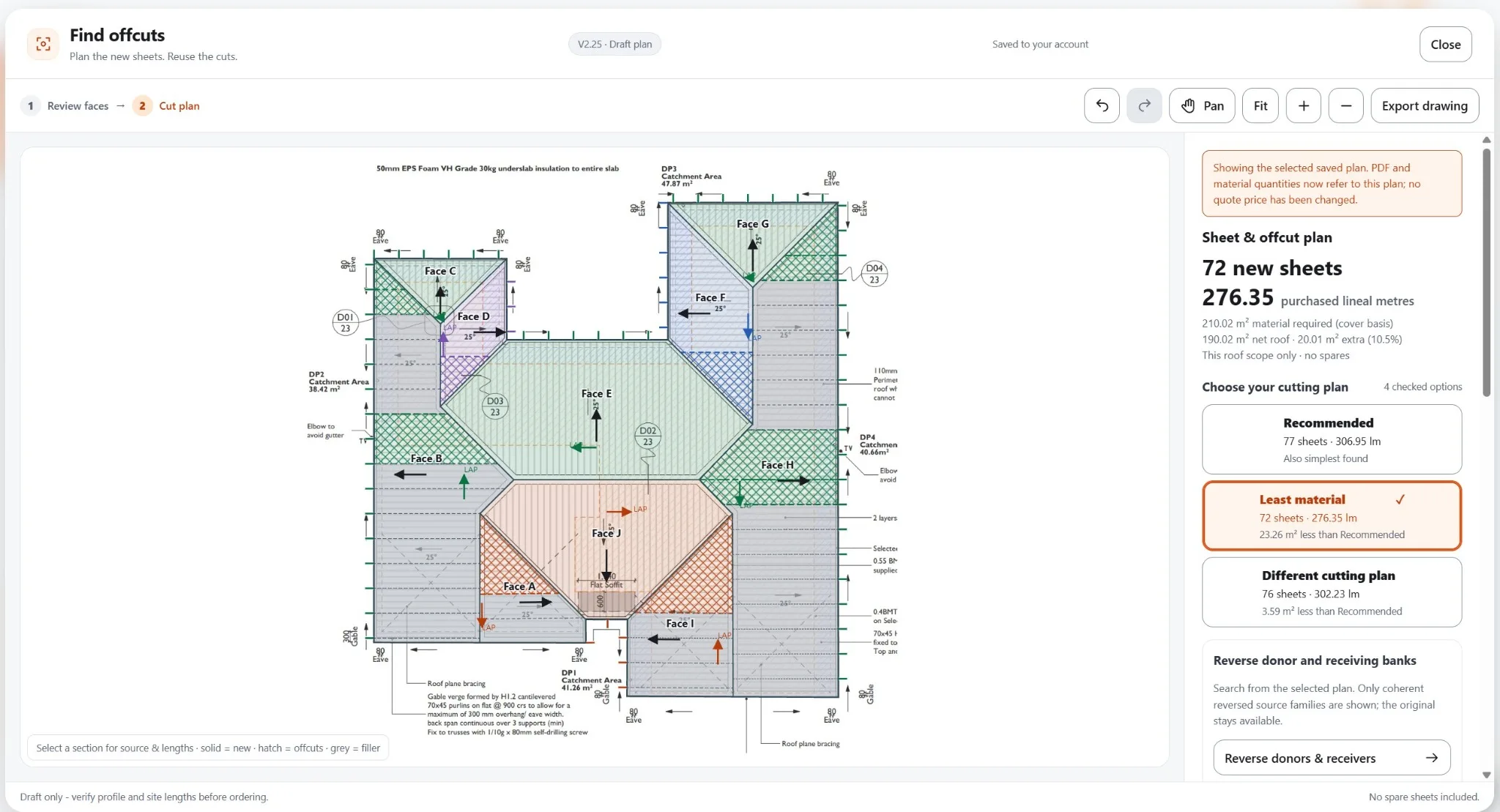Click the undo arrow button

coord(1102,105)
